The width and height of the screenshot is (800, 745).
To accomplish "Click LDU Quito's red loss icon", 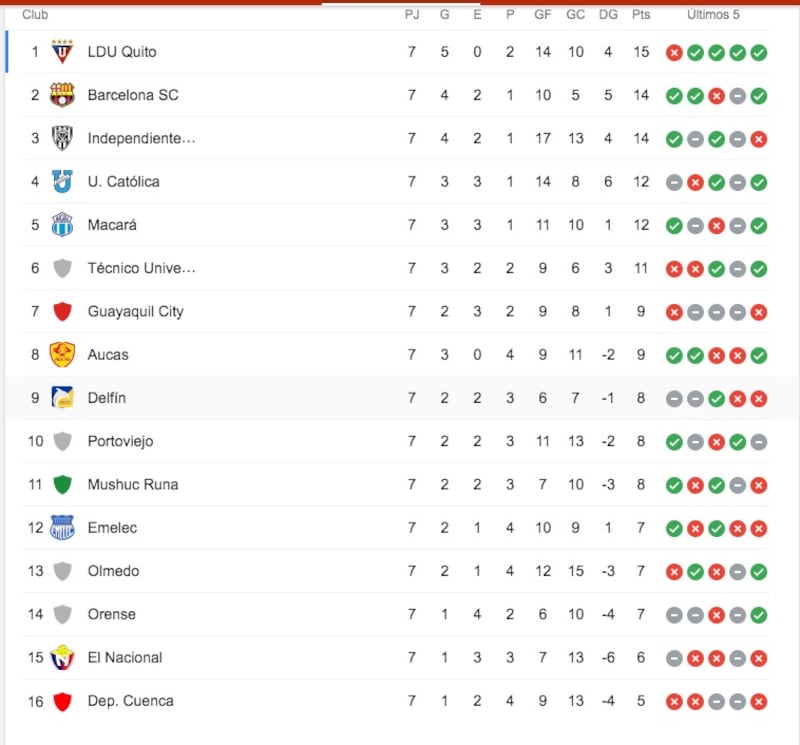I will point(674,53).
